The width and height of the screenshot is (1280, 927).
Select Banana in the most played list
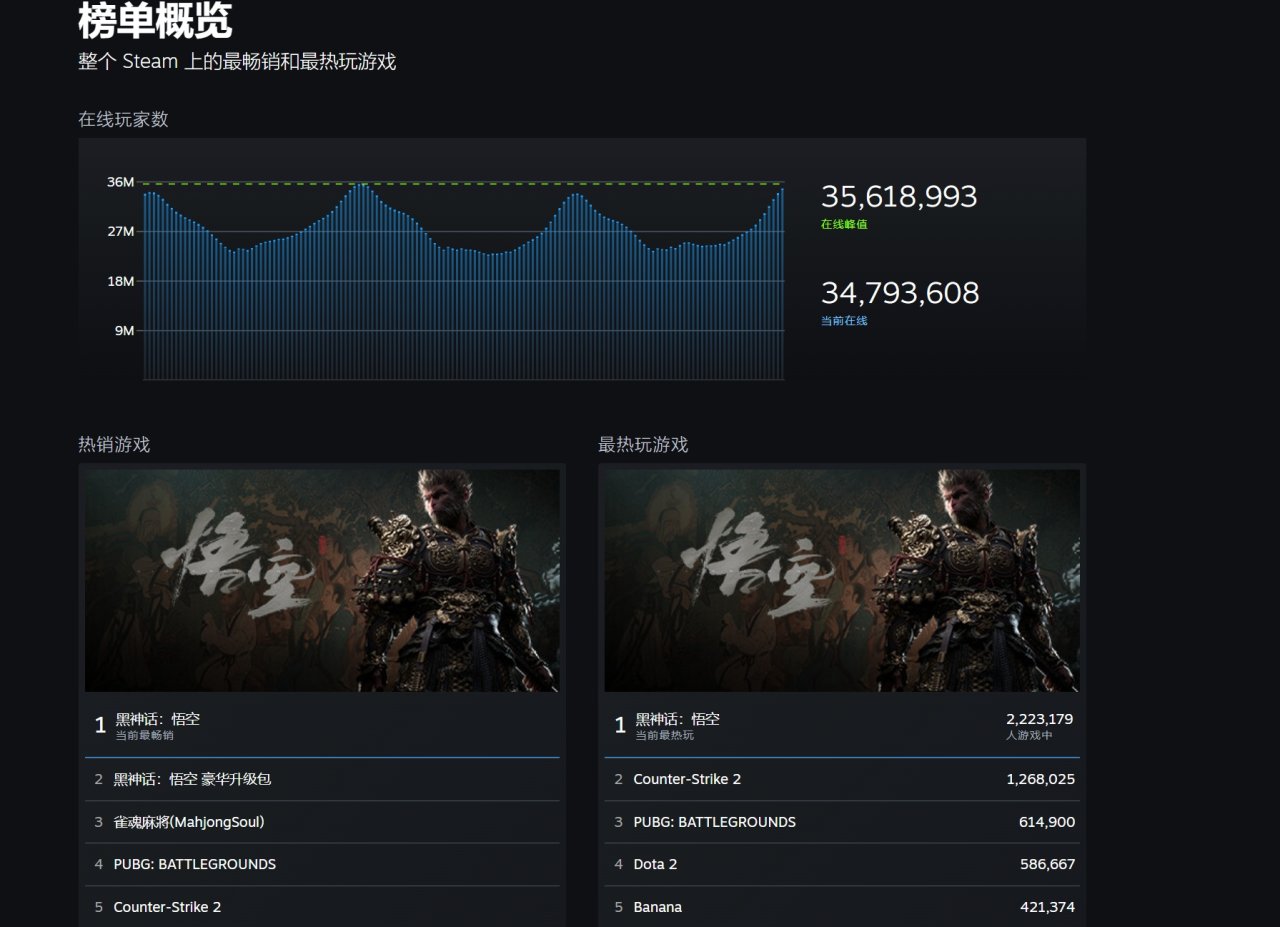tap(842, 907)
